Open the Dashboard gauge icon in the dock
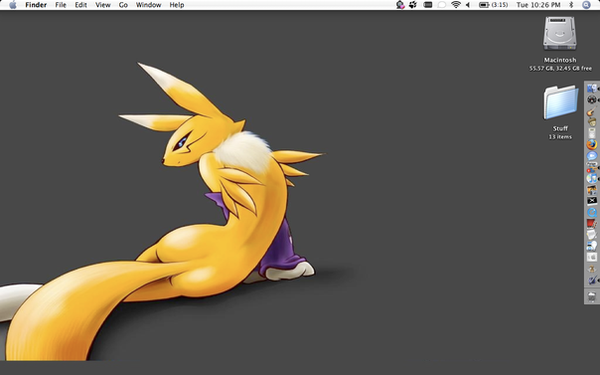600x375 pixels. 592,99
